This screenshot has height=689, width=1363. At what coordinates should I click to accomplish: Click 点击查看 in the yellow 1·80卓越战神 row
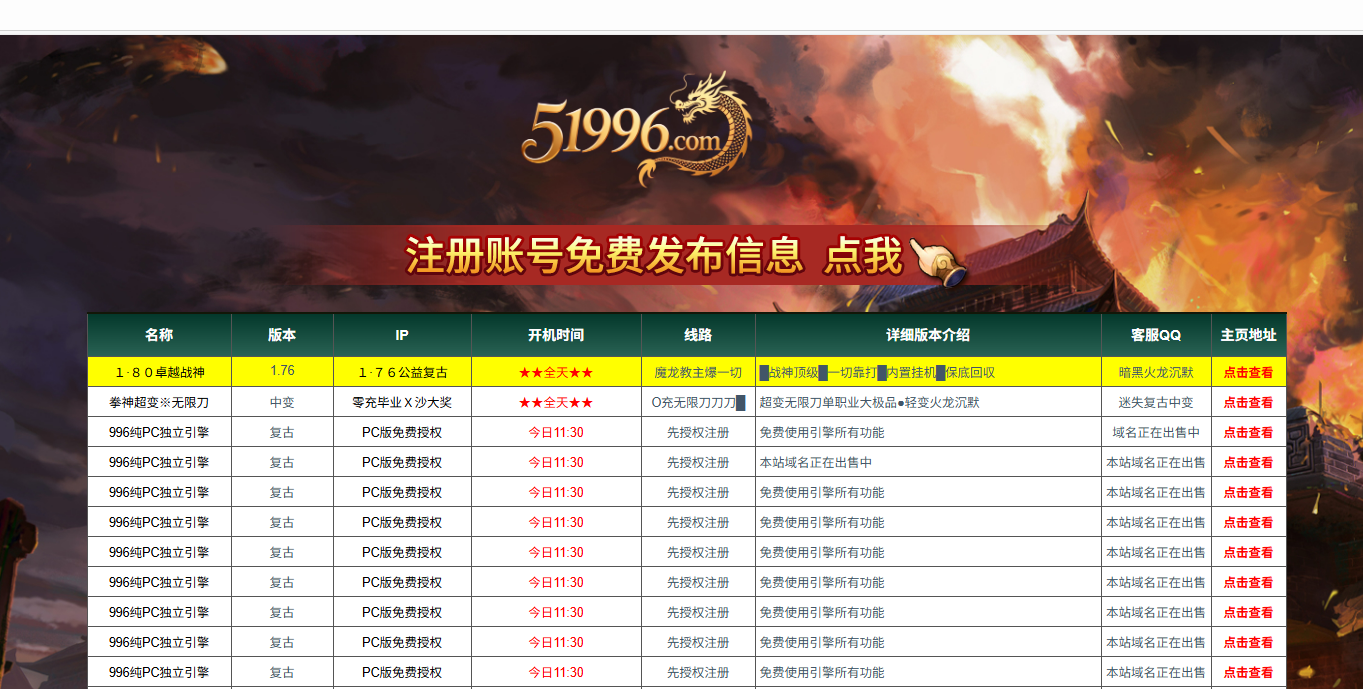coord(1248,373)
